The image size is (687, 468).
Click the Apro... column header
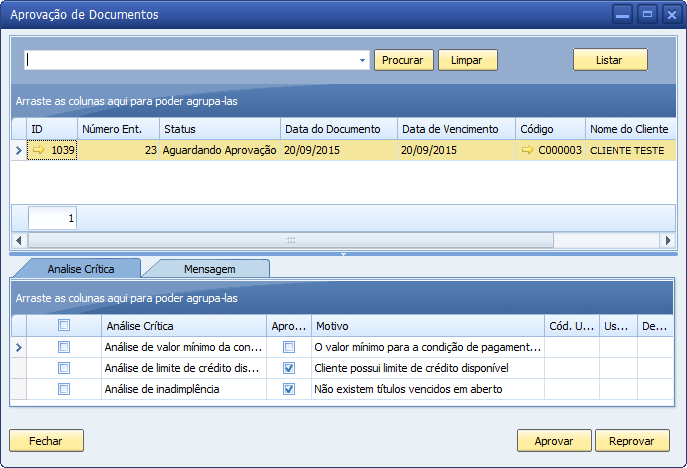pos(289,326)
